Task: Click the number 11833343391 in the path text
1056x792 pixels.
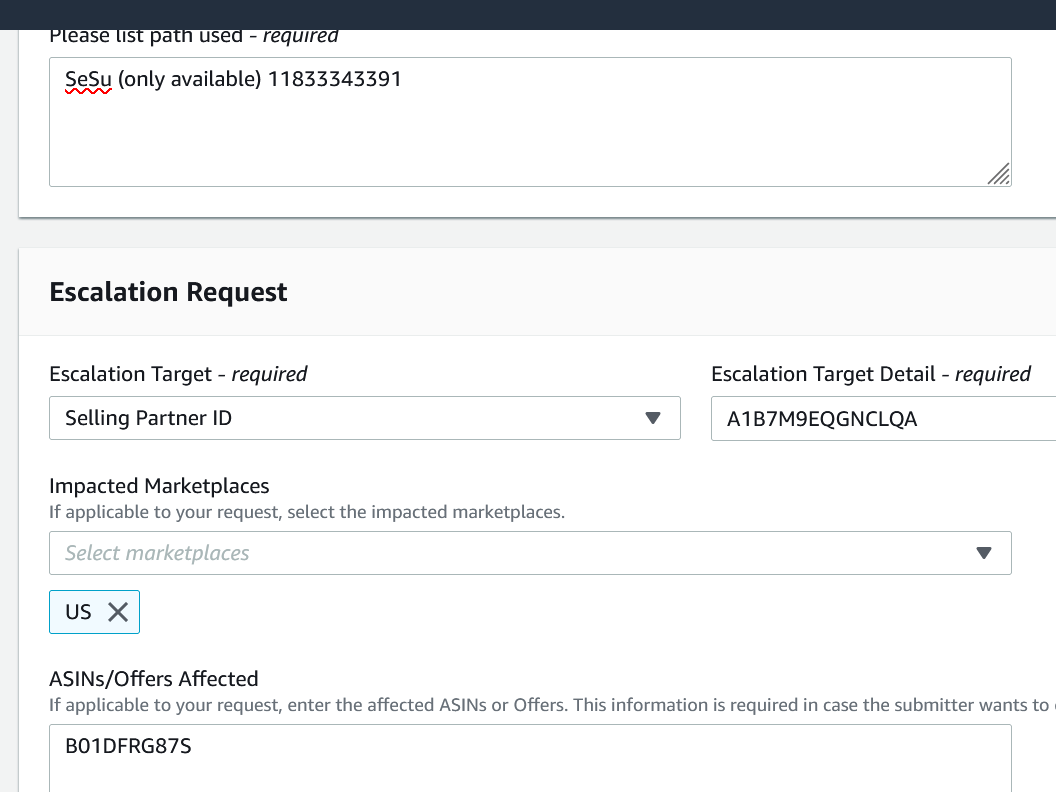Action: [x=334, y=80]
